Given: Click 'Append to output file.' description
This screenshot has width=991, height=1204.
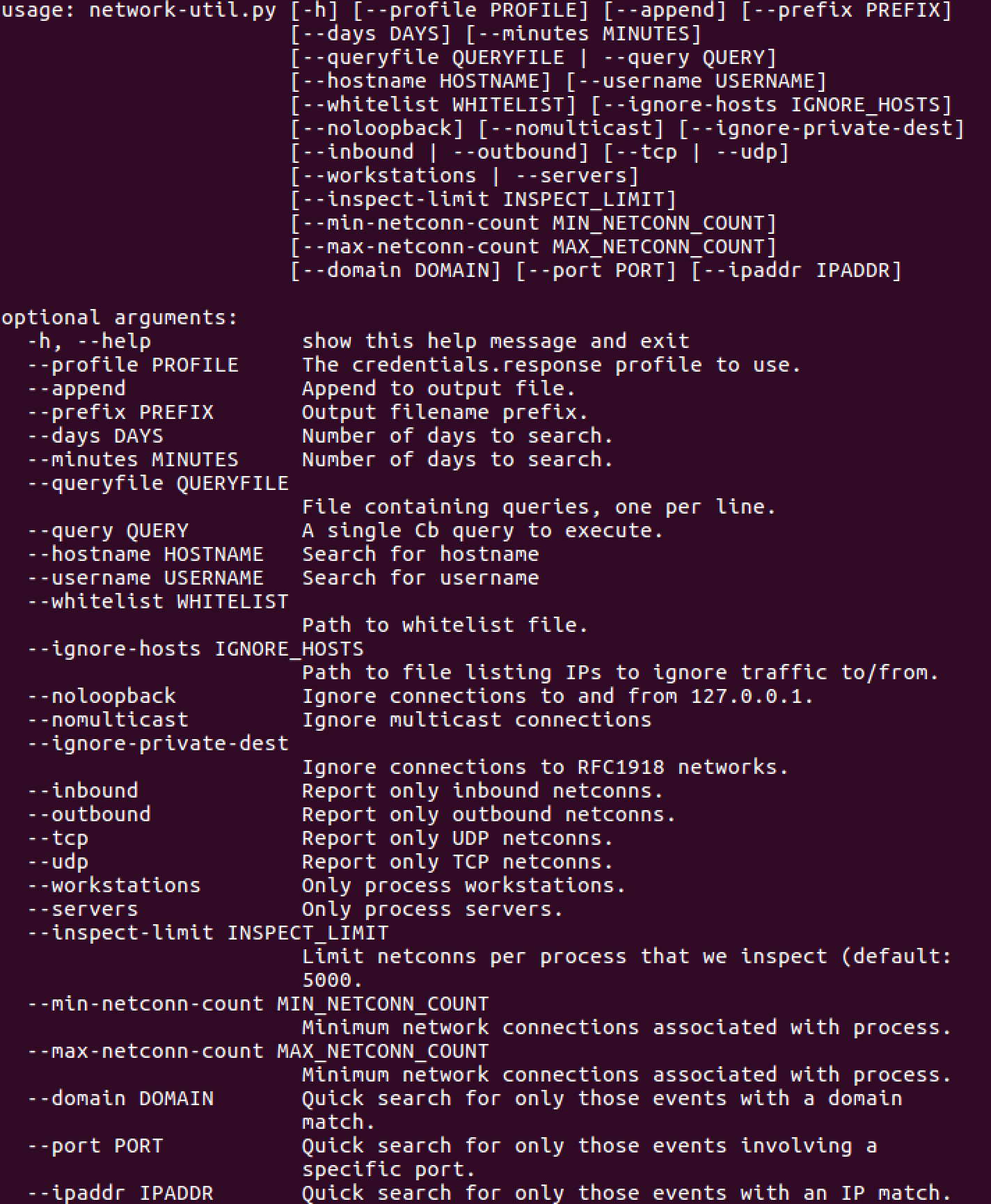Looking at the screenshot, I should [x=438, y=388].
